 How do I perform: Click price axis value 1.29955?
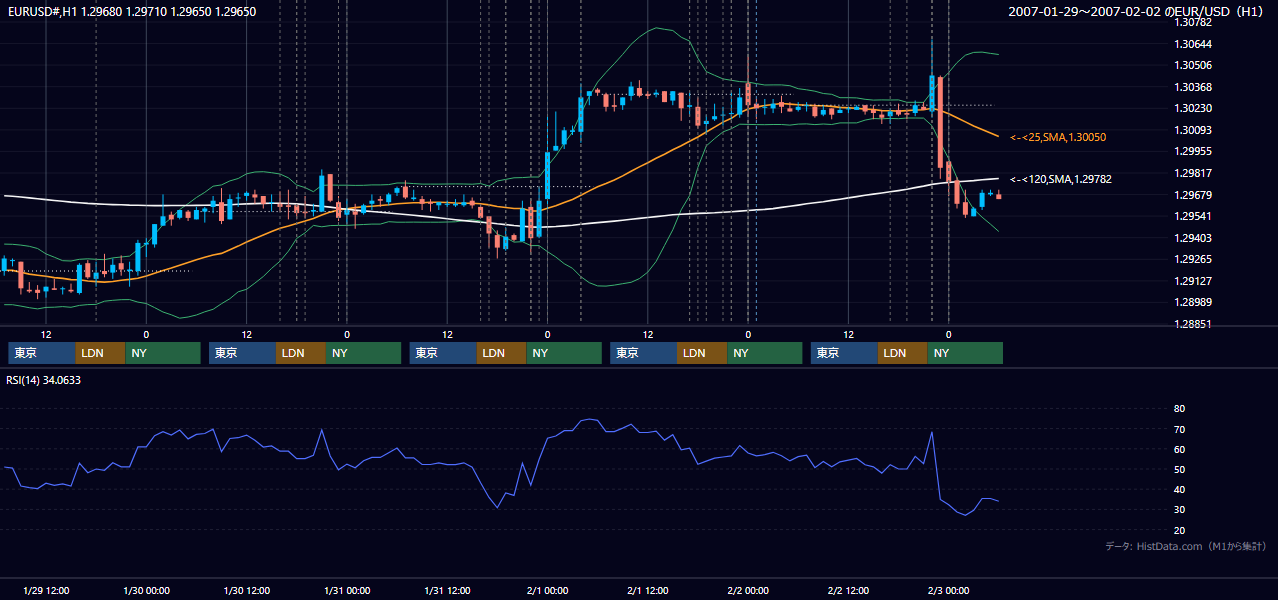click(1192, 151)
